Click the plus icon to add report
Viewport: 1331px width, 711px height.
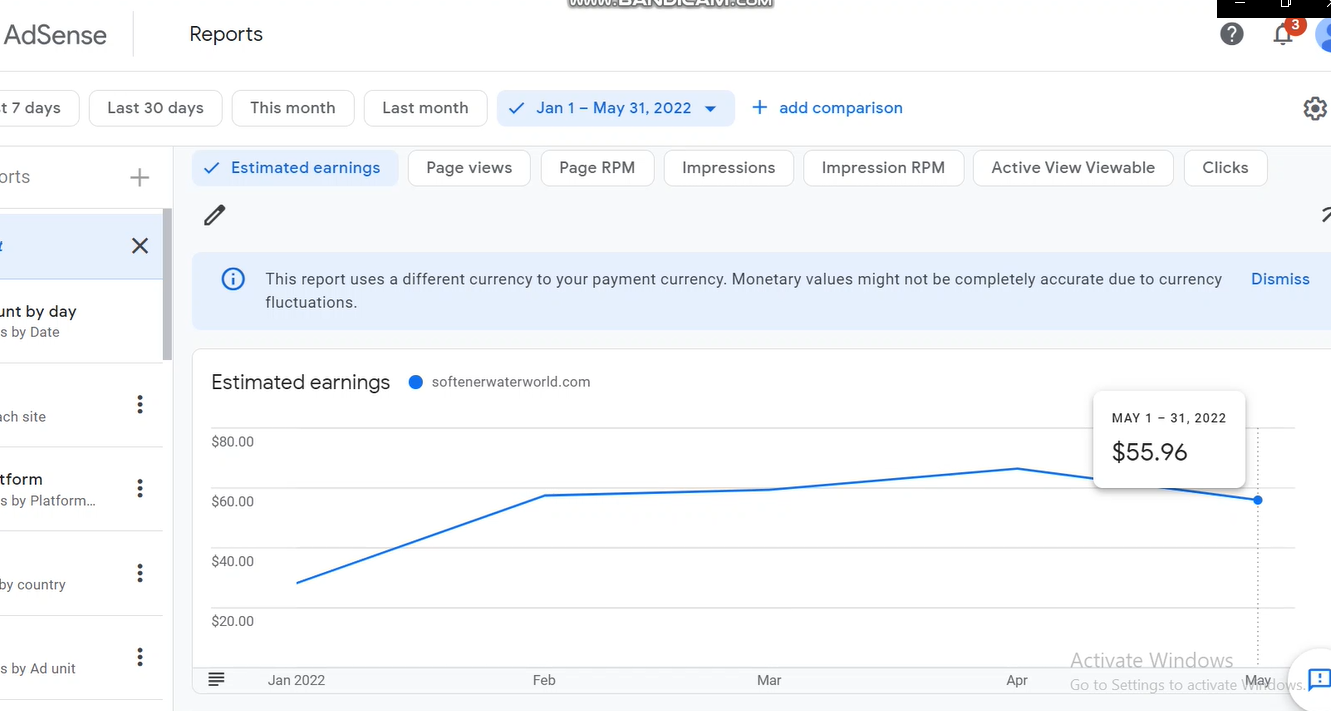pyautogui.click(x=140, y=178)
